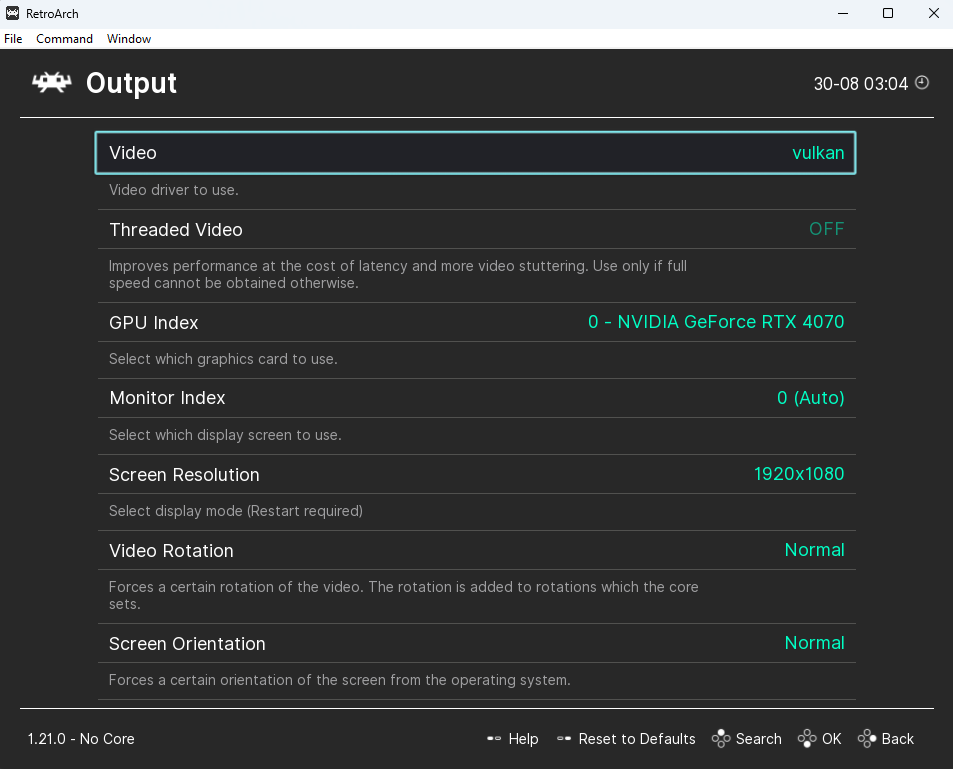Click Reset to Defaults text
953x769 pixels.
[x=637, y=739]
